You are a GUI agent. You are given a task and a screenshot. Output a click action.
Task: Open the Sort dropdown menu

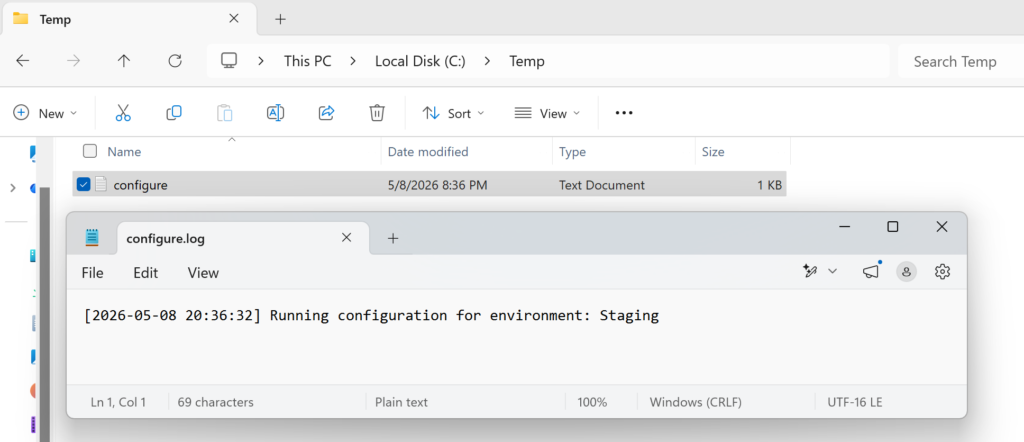point(453,113)
